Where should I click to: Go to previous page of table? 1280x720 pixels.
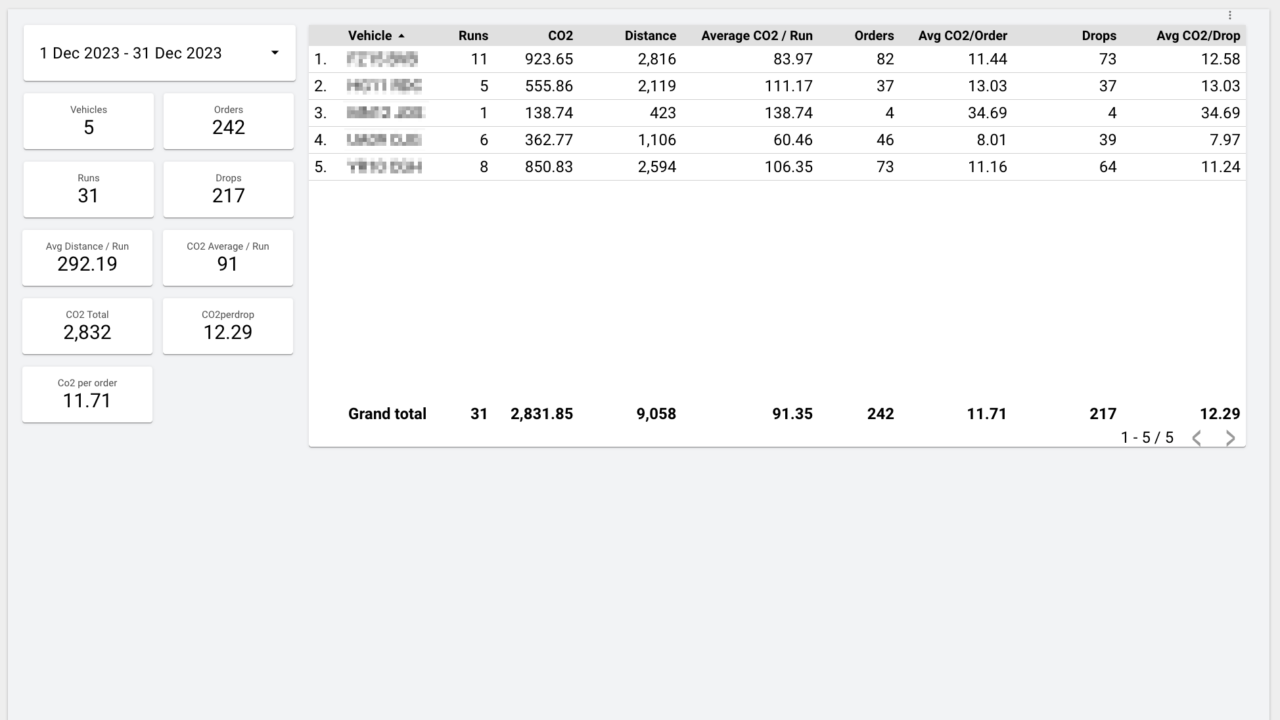point(1197,438)
